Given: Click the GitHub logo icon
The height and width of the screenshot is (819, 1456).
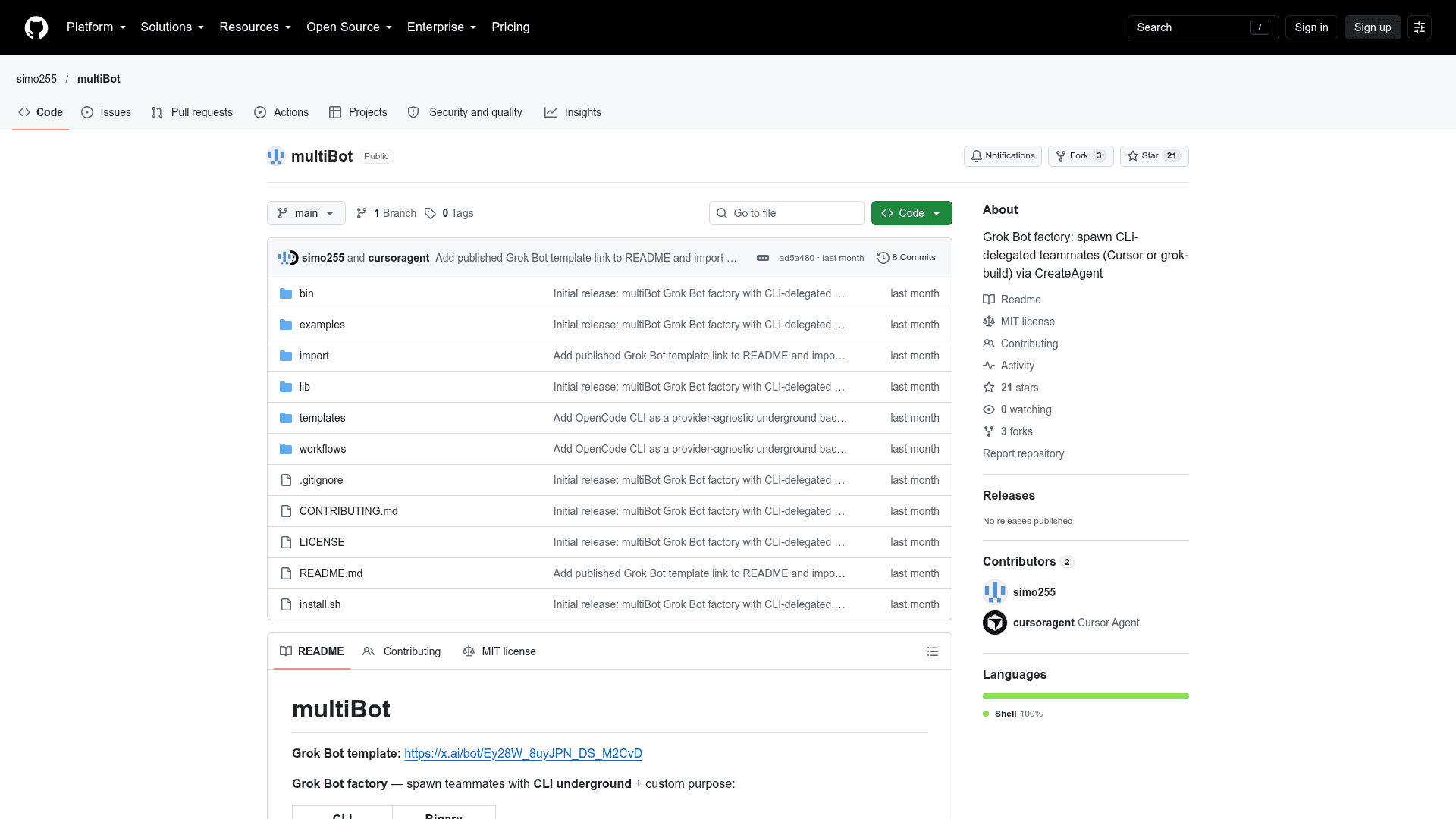Looking at the screenshot, I should 36,27.
